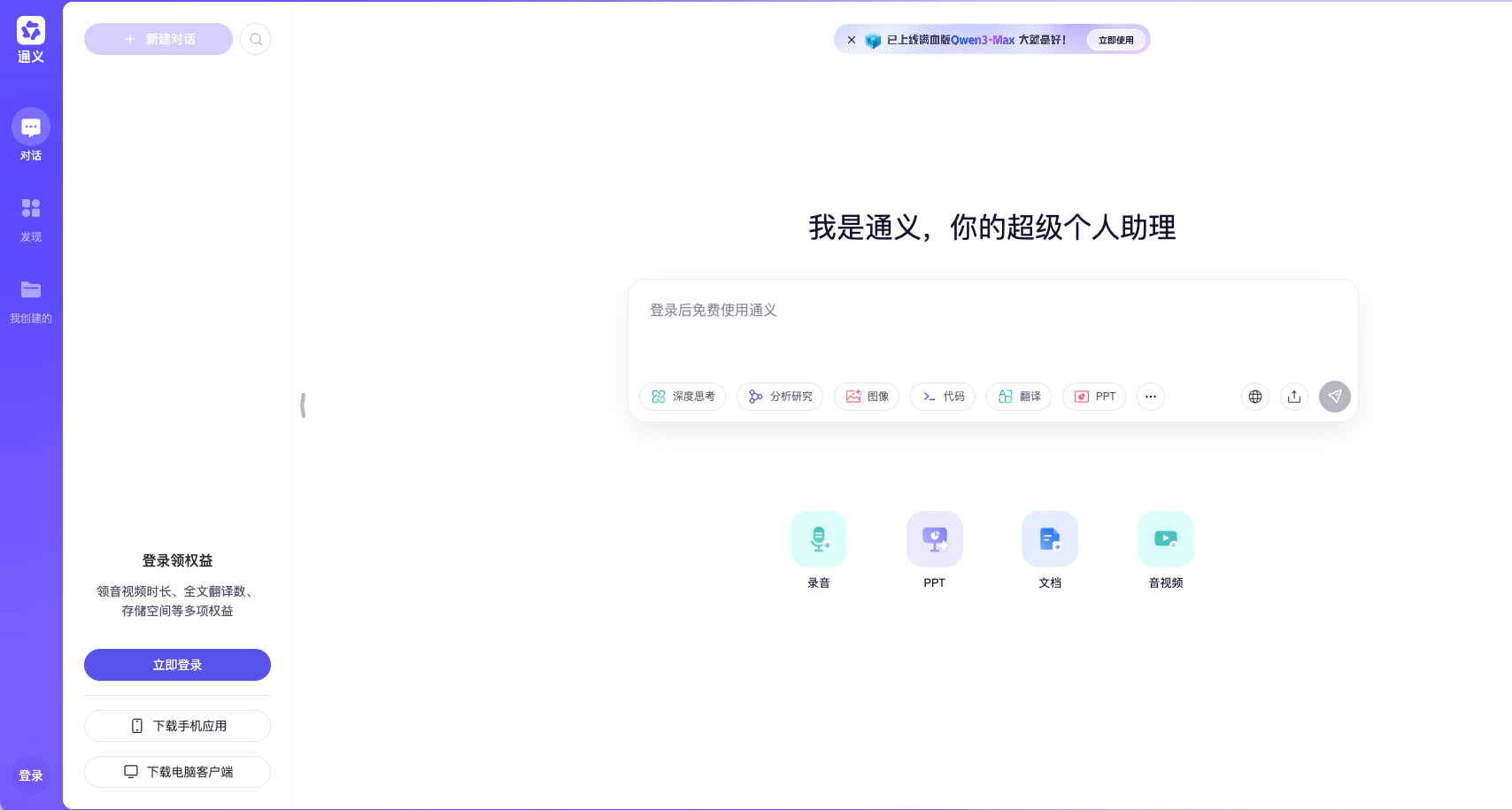This screenshot has width=1512, height=810.
Task: Click the file upload icon
Action: click(x=1293, y=397)
